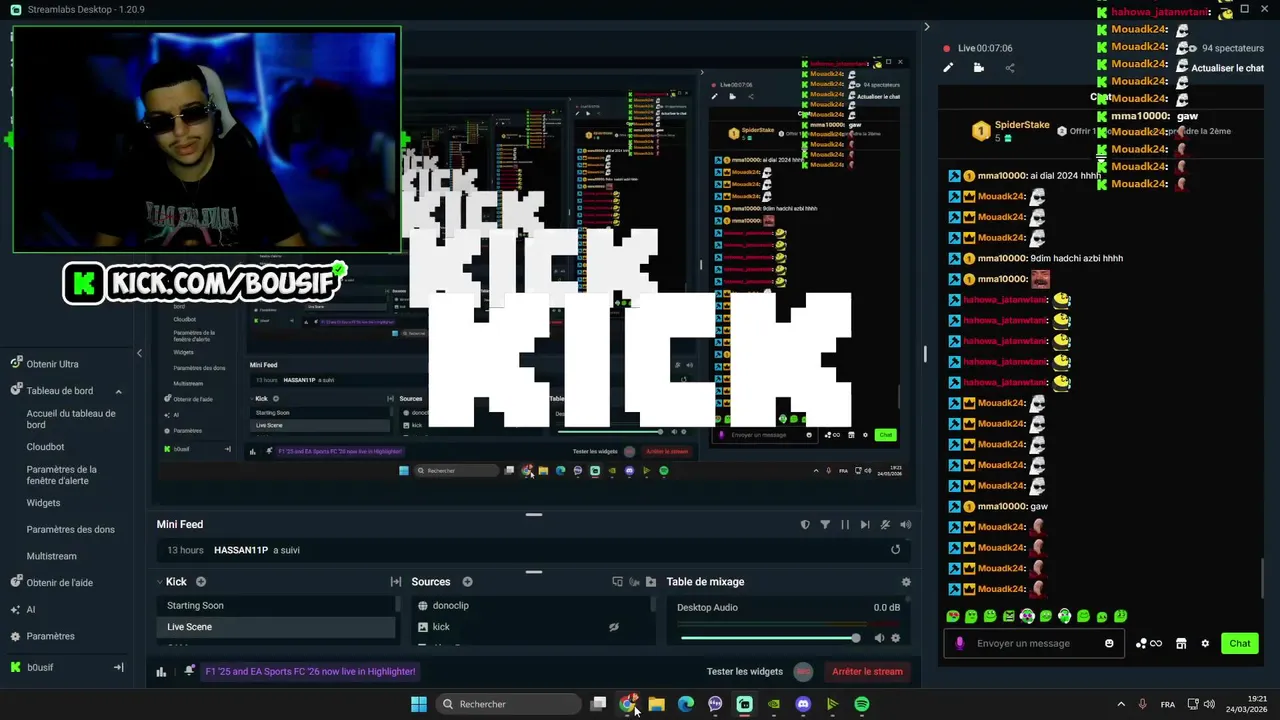Click Actualiser le chat
This screenshot has height=720, width=1280.
click(1228, 68)
